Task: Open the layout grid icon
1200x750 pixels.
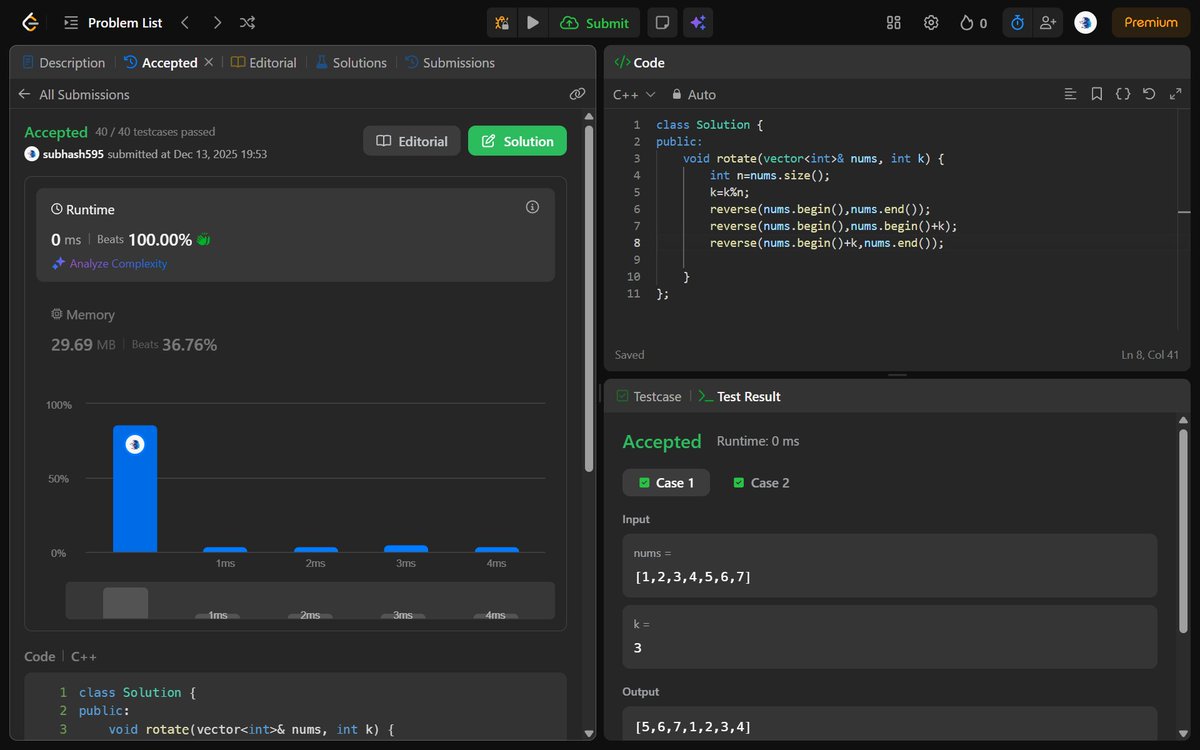Action: click(894, 22)
